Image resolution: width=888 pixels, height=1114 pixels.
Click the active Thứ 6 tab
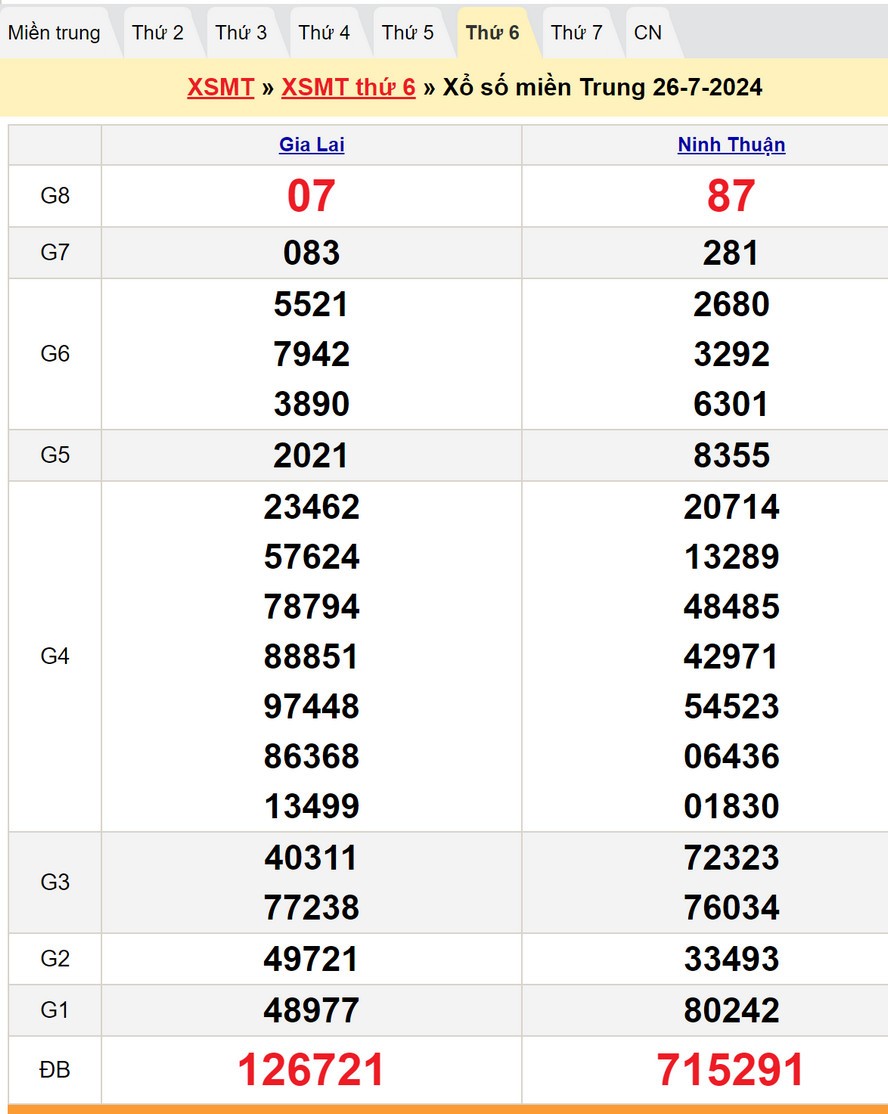pyautogui.click(x=493, y=33)
